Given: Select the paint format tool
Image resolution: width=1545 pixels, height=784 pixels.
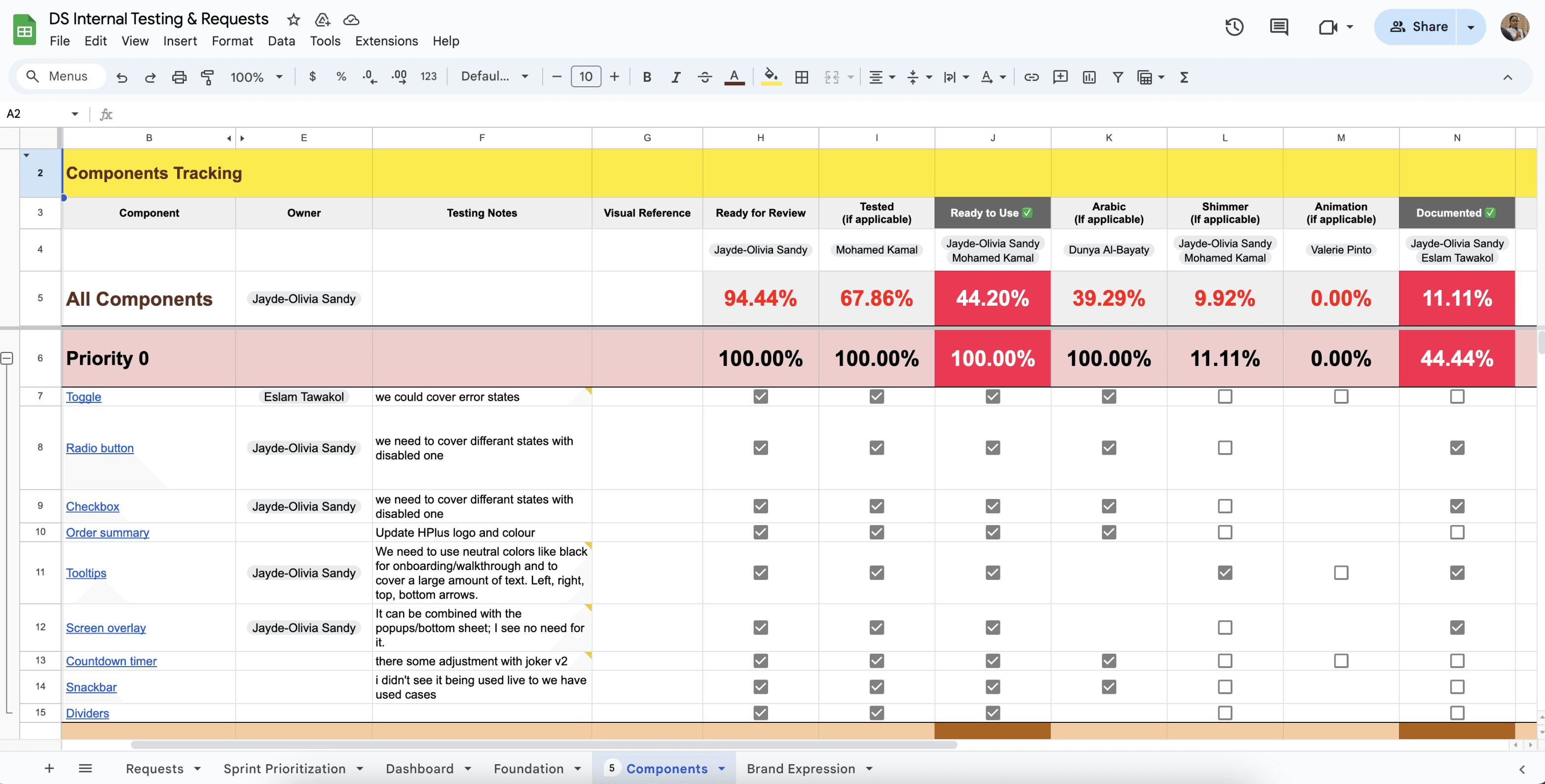Looking at the screenshot, I should click(207, 77).
